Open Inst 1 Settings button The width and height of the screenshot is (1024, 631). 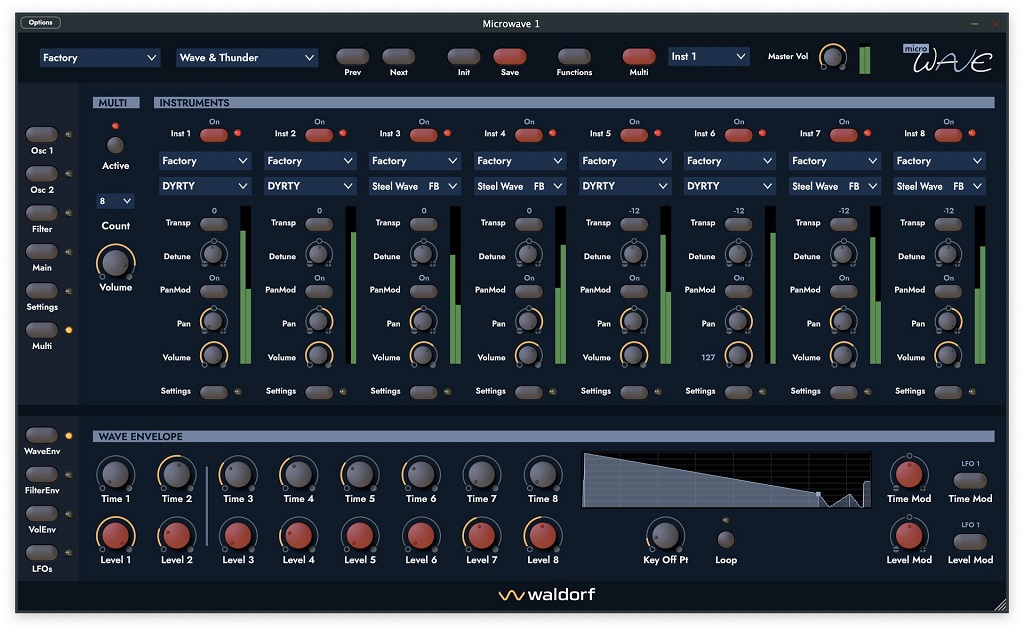tap(214, 392)
